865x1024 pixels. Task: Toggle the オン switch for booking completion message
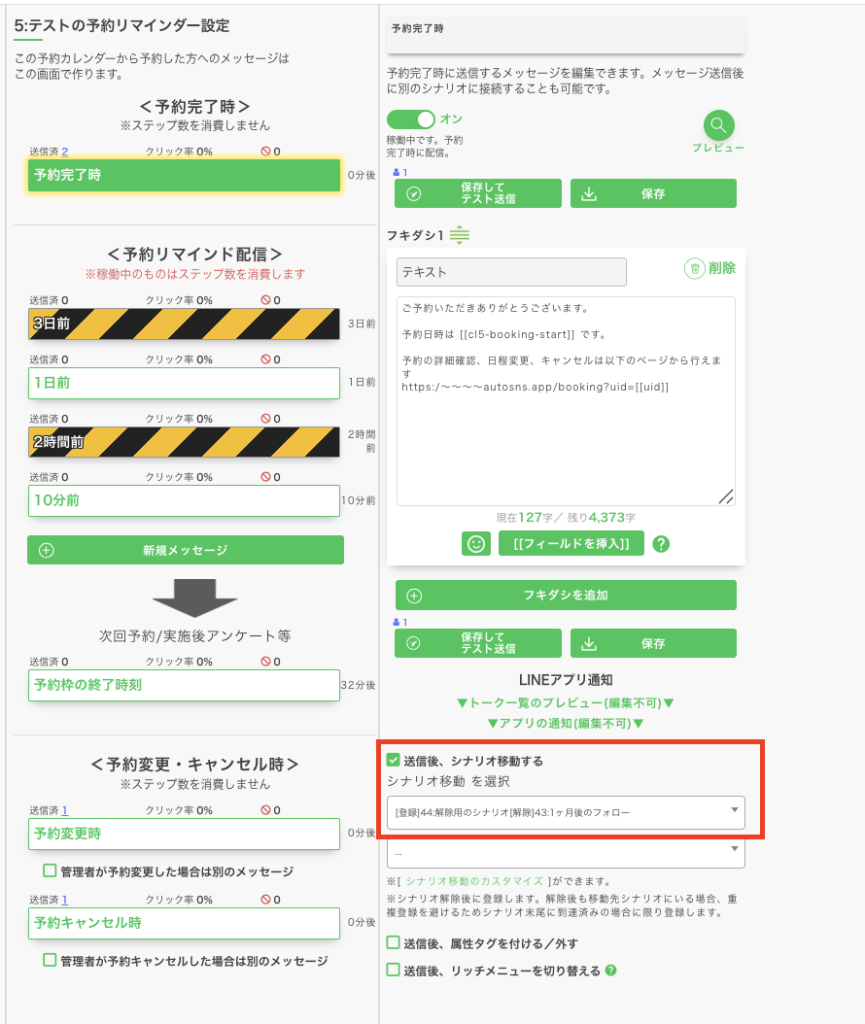click(x=411, y=119)
